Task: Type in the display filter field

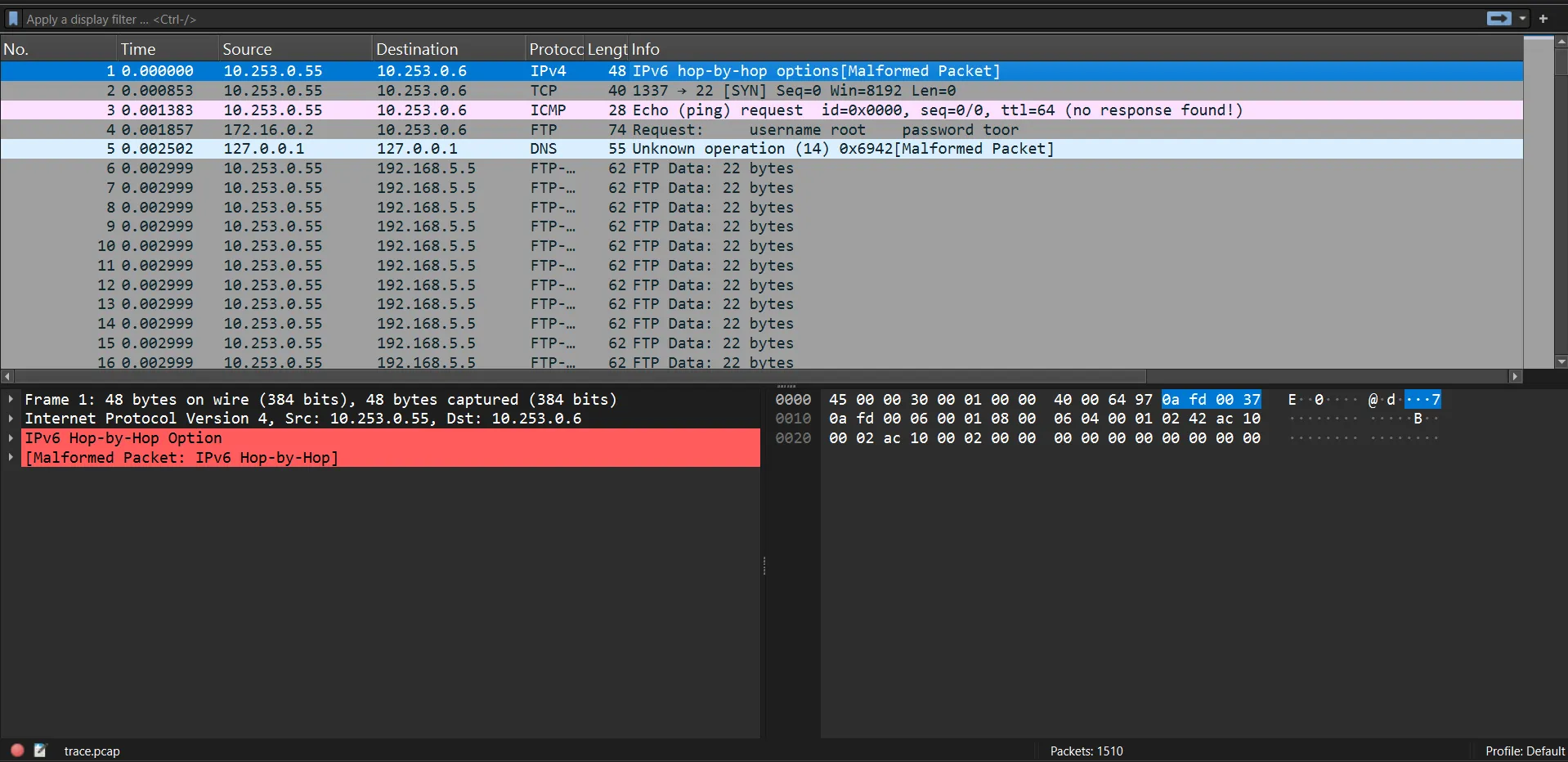Action: 736,19
